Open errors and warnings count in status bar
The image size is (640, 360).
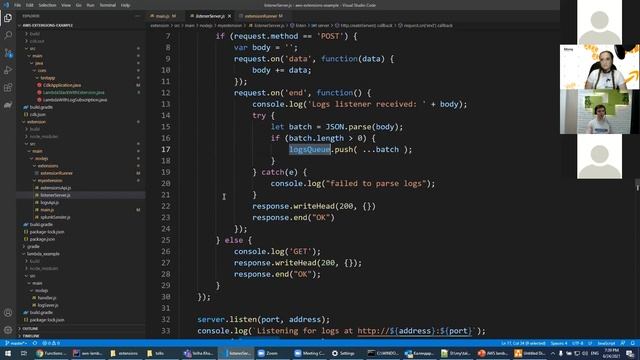[x=51, y=343]
